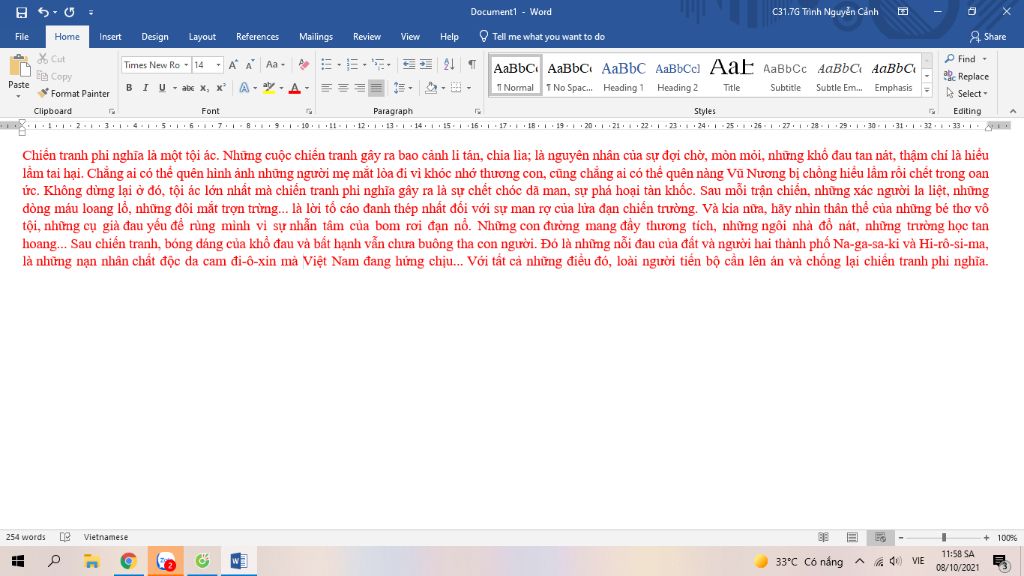
Task: Click the Sort icon
Action: [449, 65]
